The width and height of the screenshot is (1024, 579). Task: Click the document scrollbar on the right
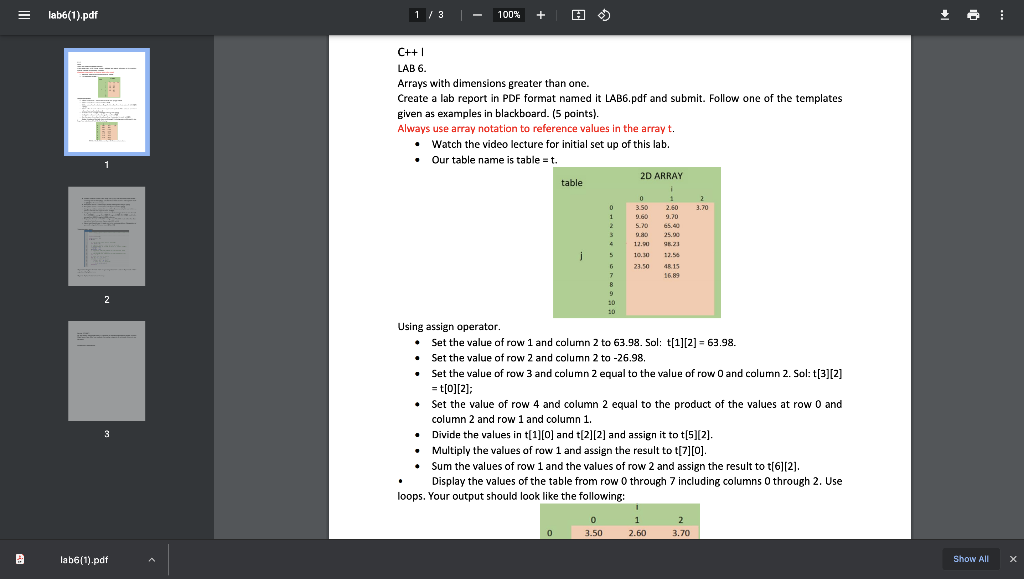click(1018, 200)
